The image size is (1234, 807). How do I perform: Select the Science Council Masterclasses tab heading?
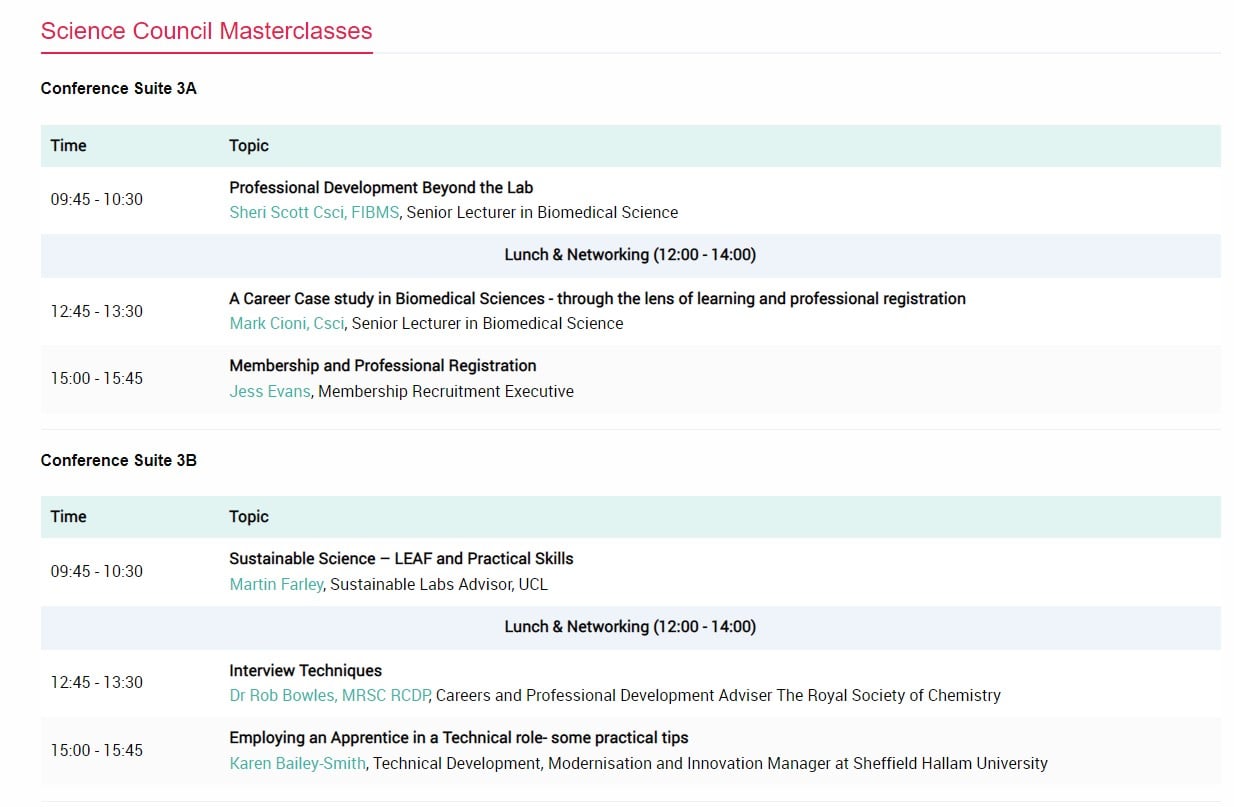click(x=206, y=31)
